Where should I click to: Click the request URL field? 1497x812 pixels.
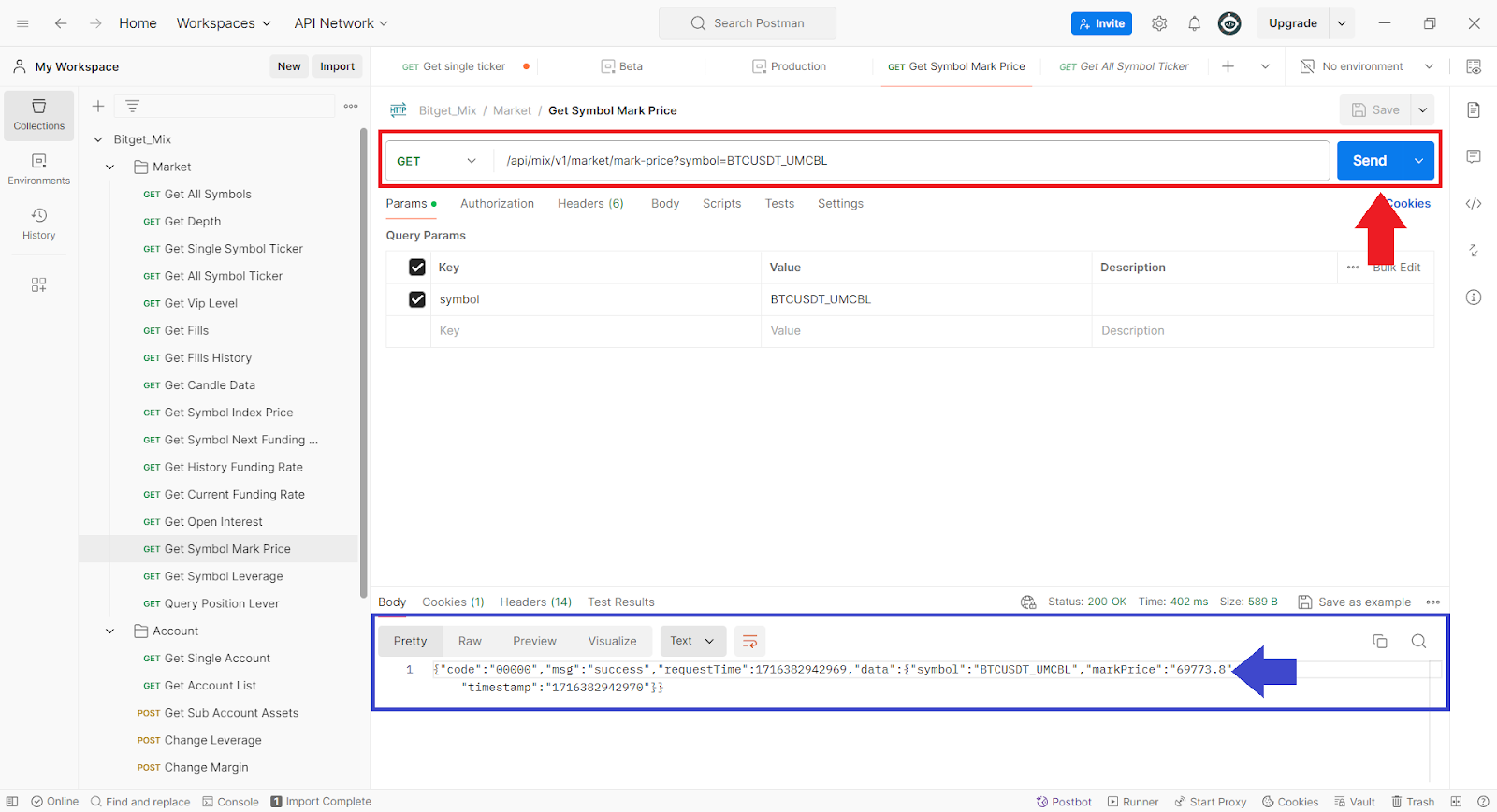pos(911,161)
